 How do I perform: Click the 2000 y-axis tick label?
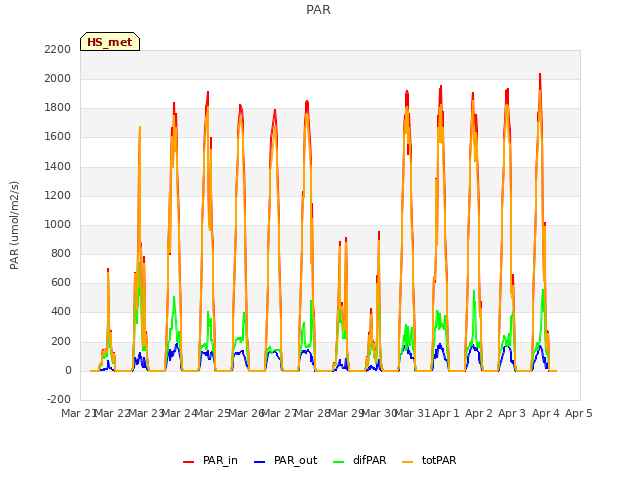pyautogui.click(x=58, y=78)
